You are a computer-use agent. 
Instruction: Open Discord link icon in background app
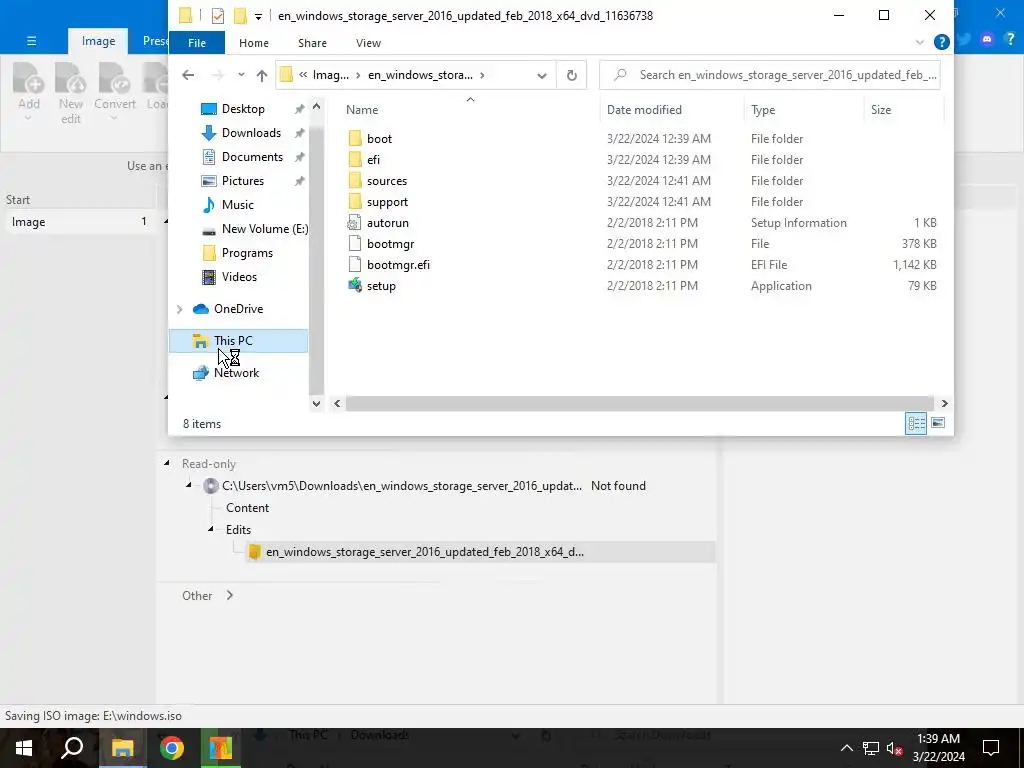(987, 40)
